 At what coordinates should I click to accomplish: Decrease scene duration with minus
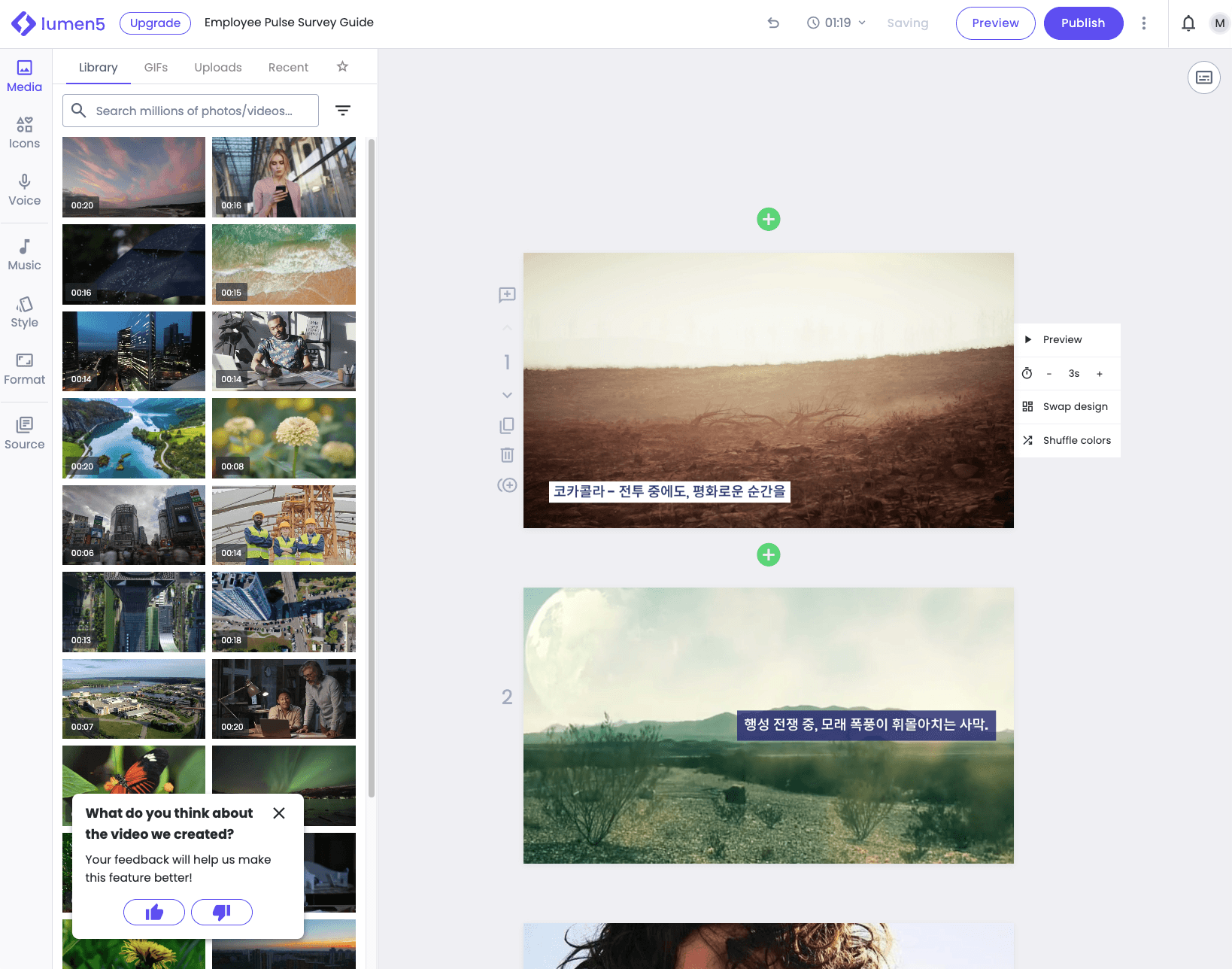[x=1049, y=374]
